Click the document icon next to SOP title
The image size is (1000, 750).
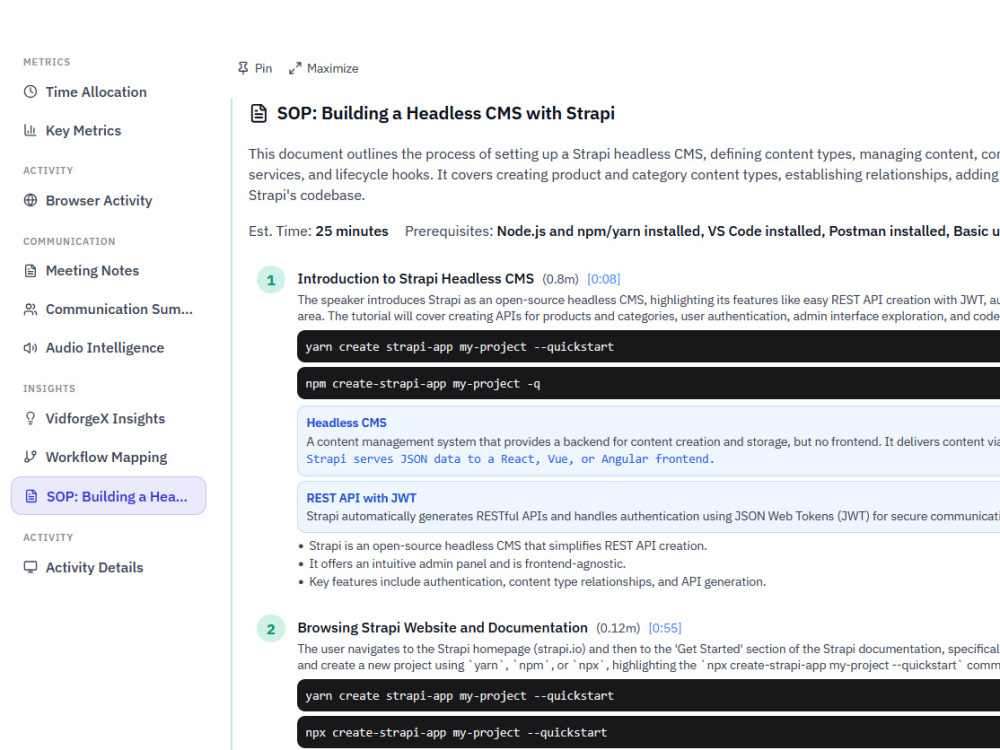tap(258, 114)
